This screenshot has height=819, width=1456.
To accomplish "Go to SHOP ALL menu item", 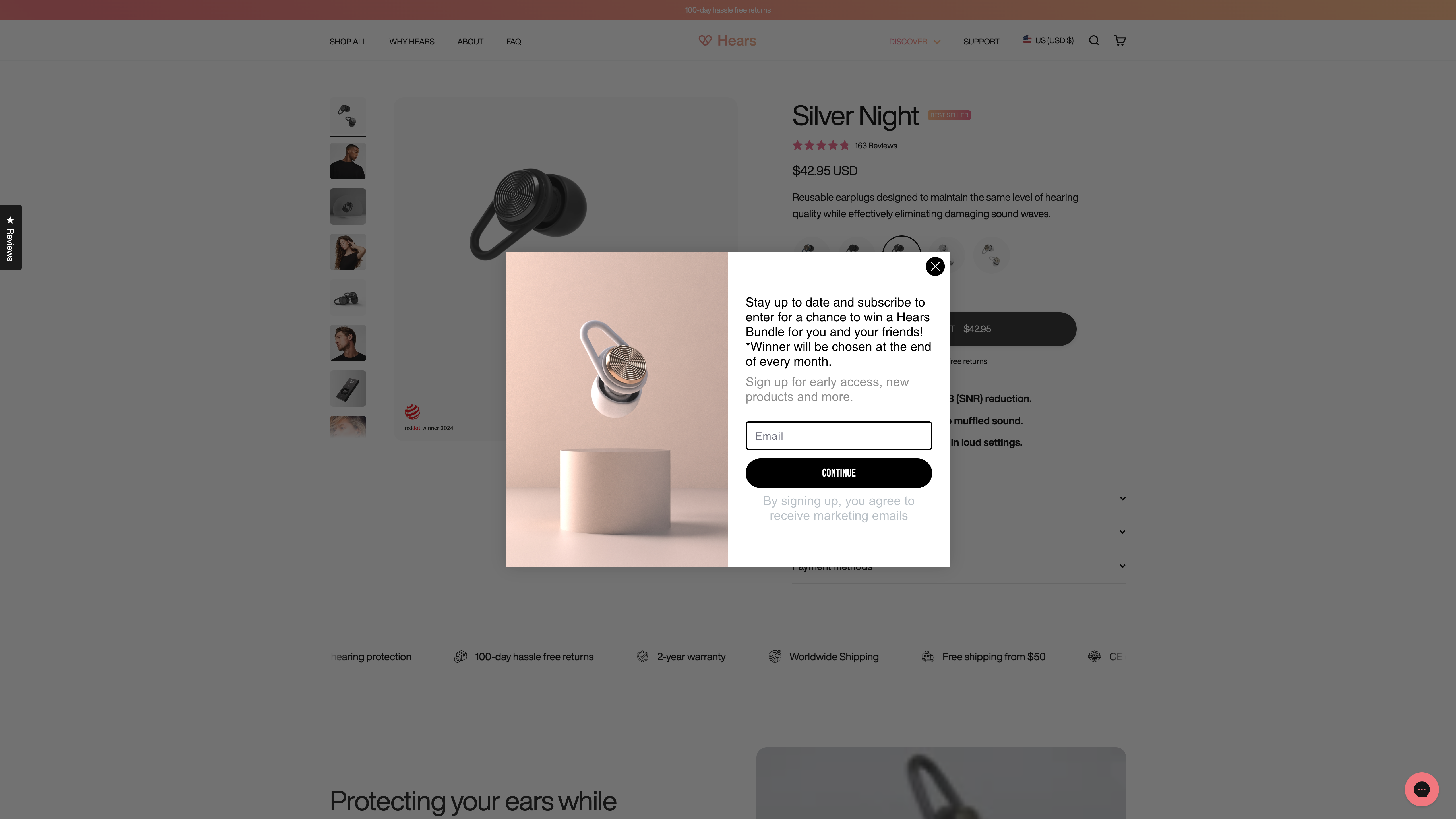I will coord(348,42).
